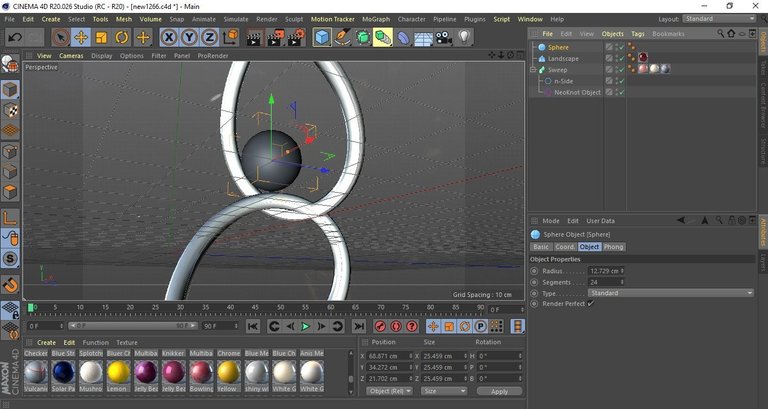Image resolution: width=768 pixels, height=409 pixels.
Task: Toggle X axis lock
Action: click(168, 37)
